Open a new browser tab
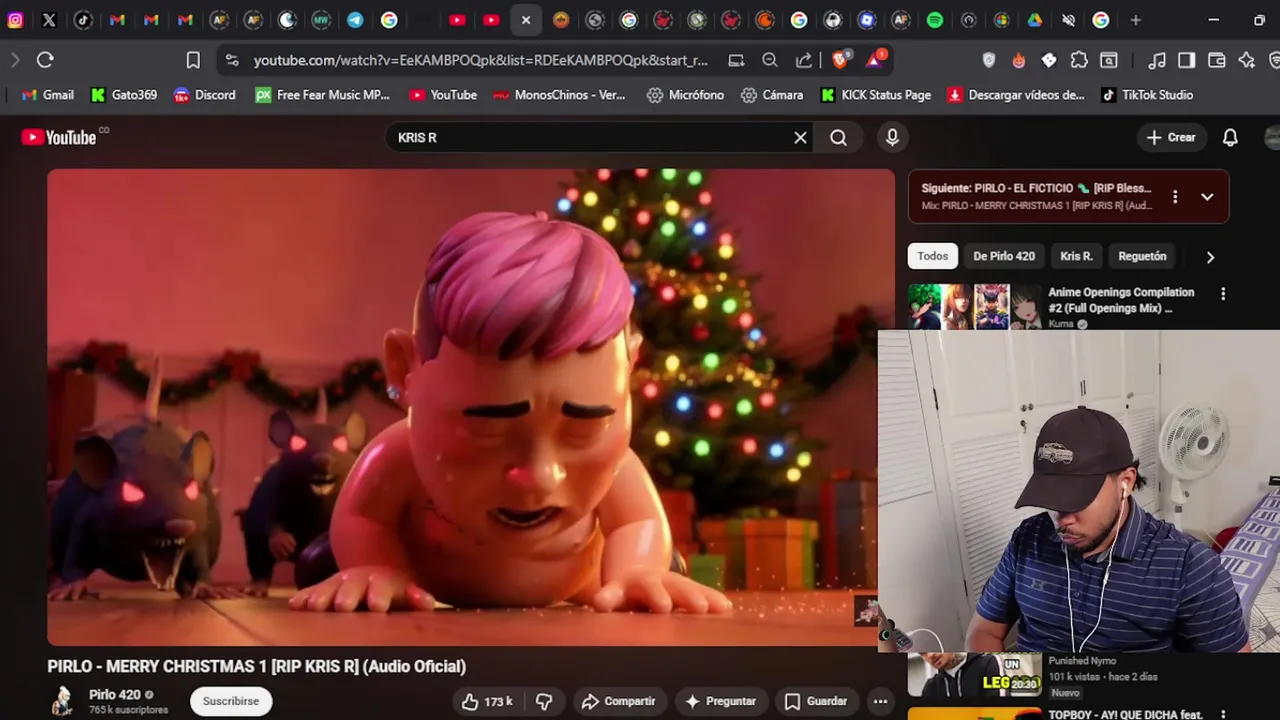The width and height of the screenshot is (1280, 720). [1135, 20]
